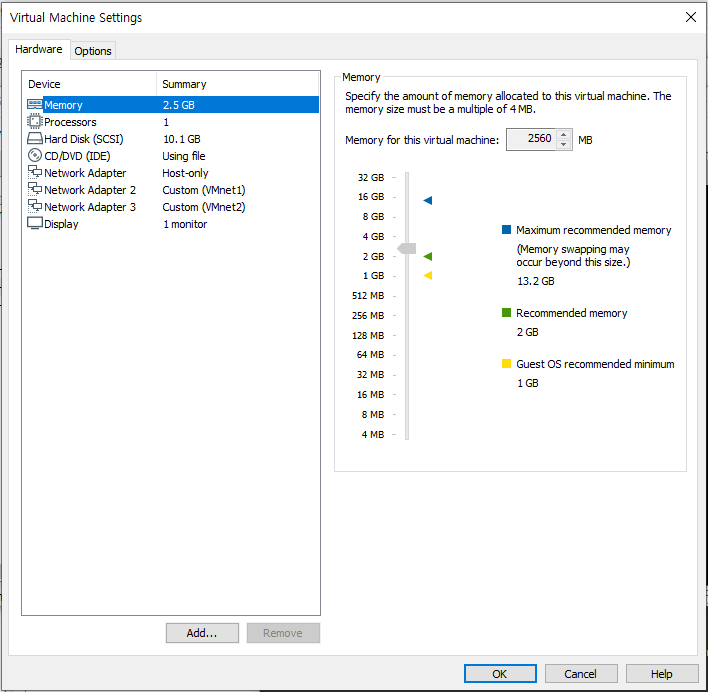
Task: Click the yellow guest OS minimum marker arrow
Action: (x=428, y=275)
